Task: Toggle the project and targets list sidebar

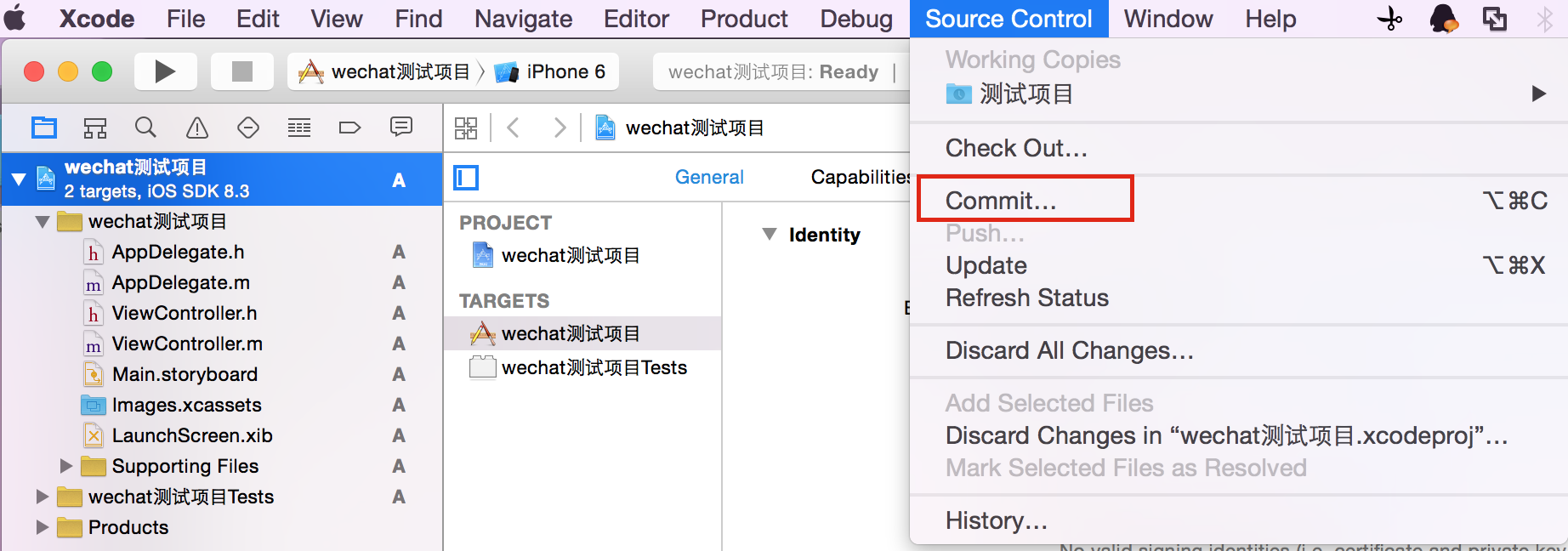Action: [466, 178]
